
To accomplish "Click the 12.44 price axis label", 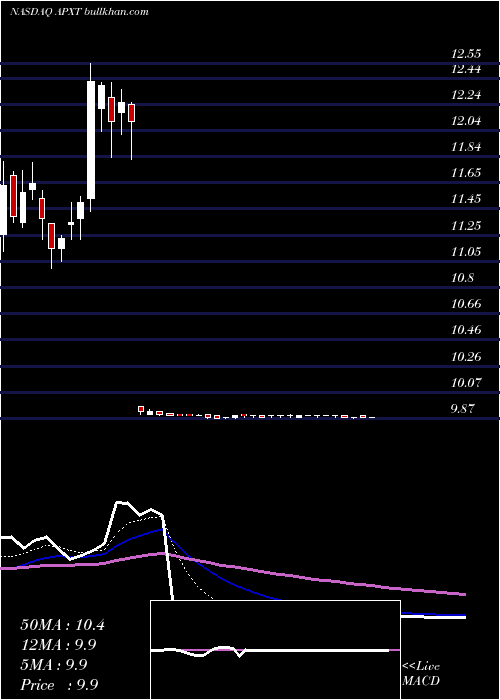I will pyautogui.click(x=466, y=69).
